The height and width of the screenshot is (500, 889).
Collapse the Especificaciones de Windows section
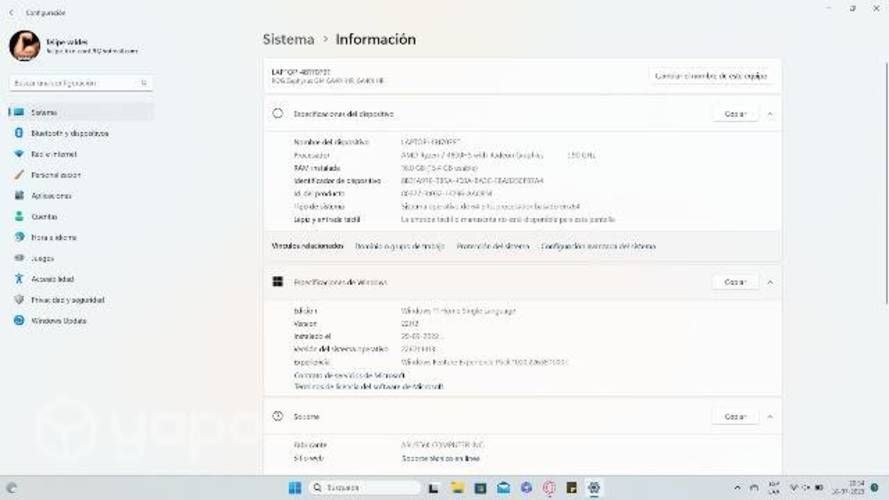pyautogui.click(x=770, y=282)
